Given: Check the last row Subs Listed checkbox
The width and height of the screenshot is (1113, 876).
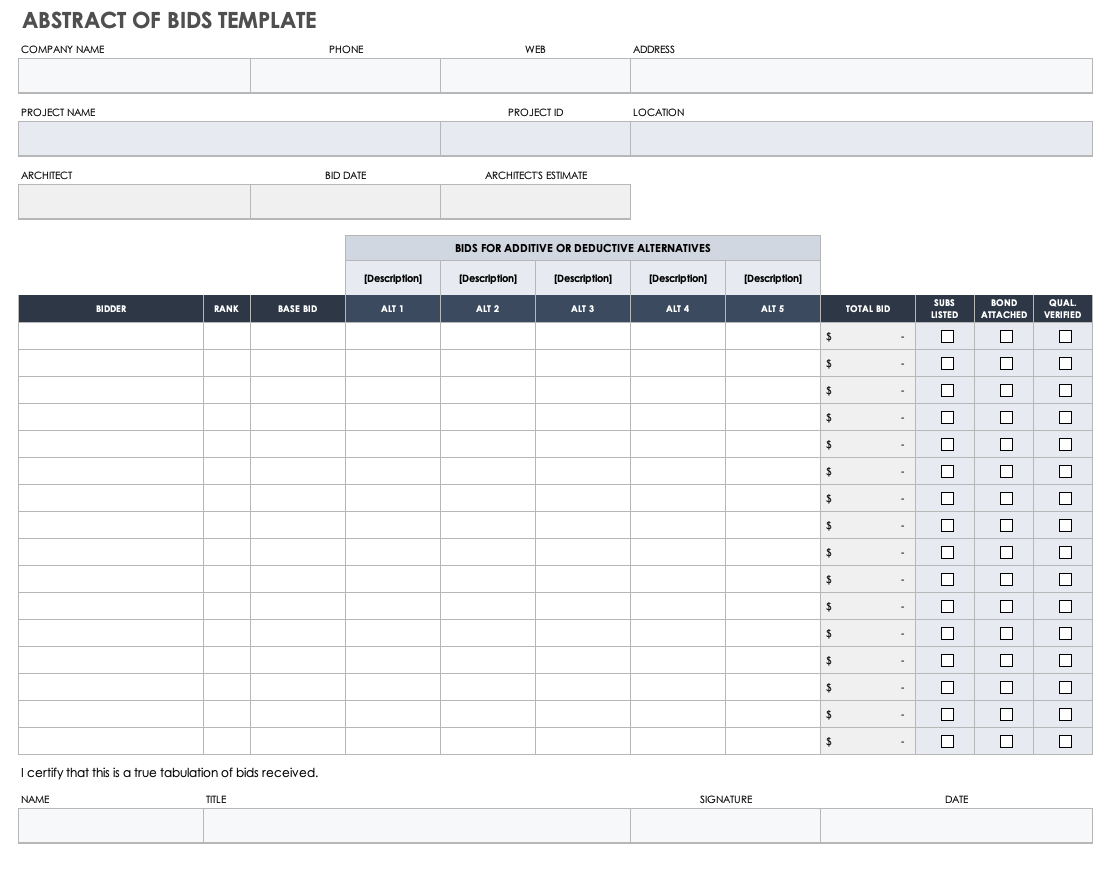Looking at the screenshot, I should coord(947,742).
